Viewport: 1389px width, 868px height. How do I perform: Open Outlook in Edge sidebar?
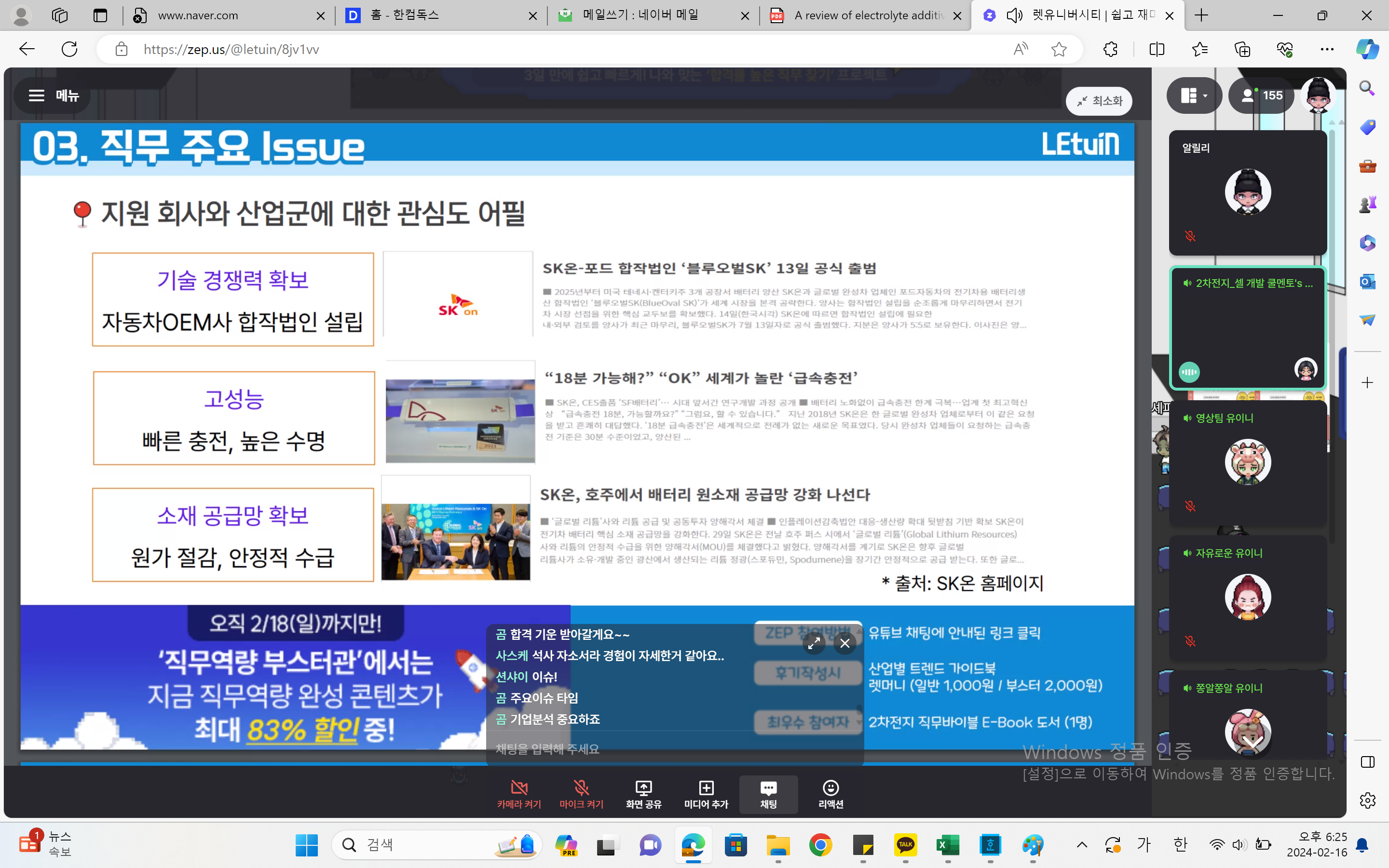click(x=1367, y=282)
